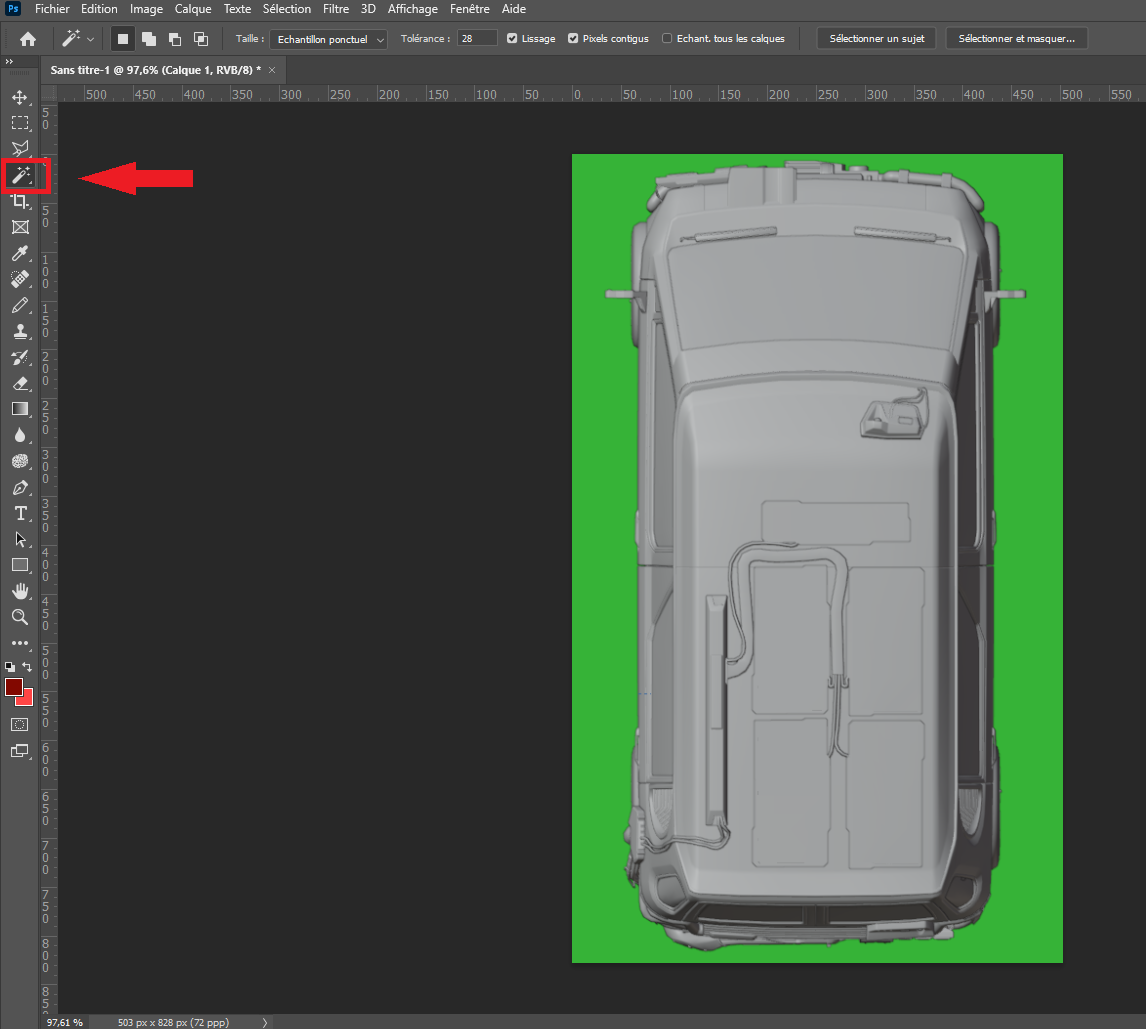Click Sélectionner un sujet button
1146x1029 pixels.
point(876,39)
